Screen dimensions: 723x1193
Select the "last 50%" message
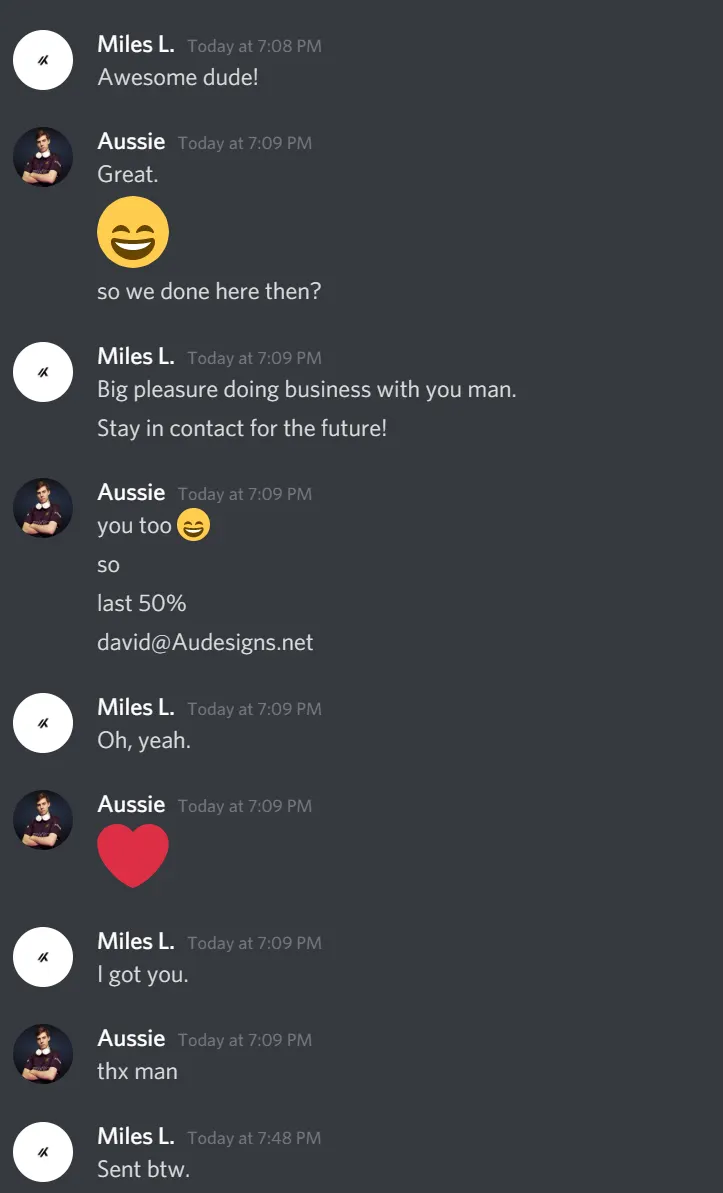click(142, 603)
